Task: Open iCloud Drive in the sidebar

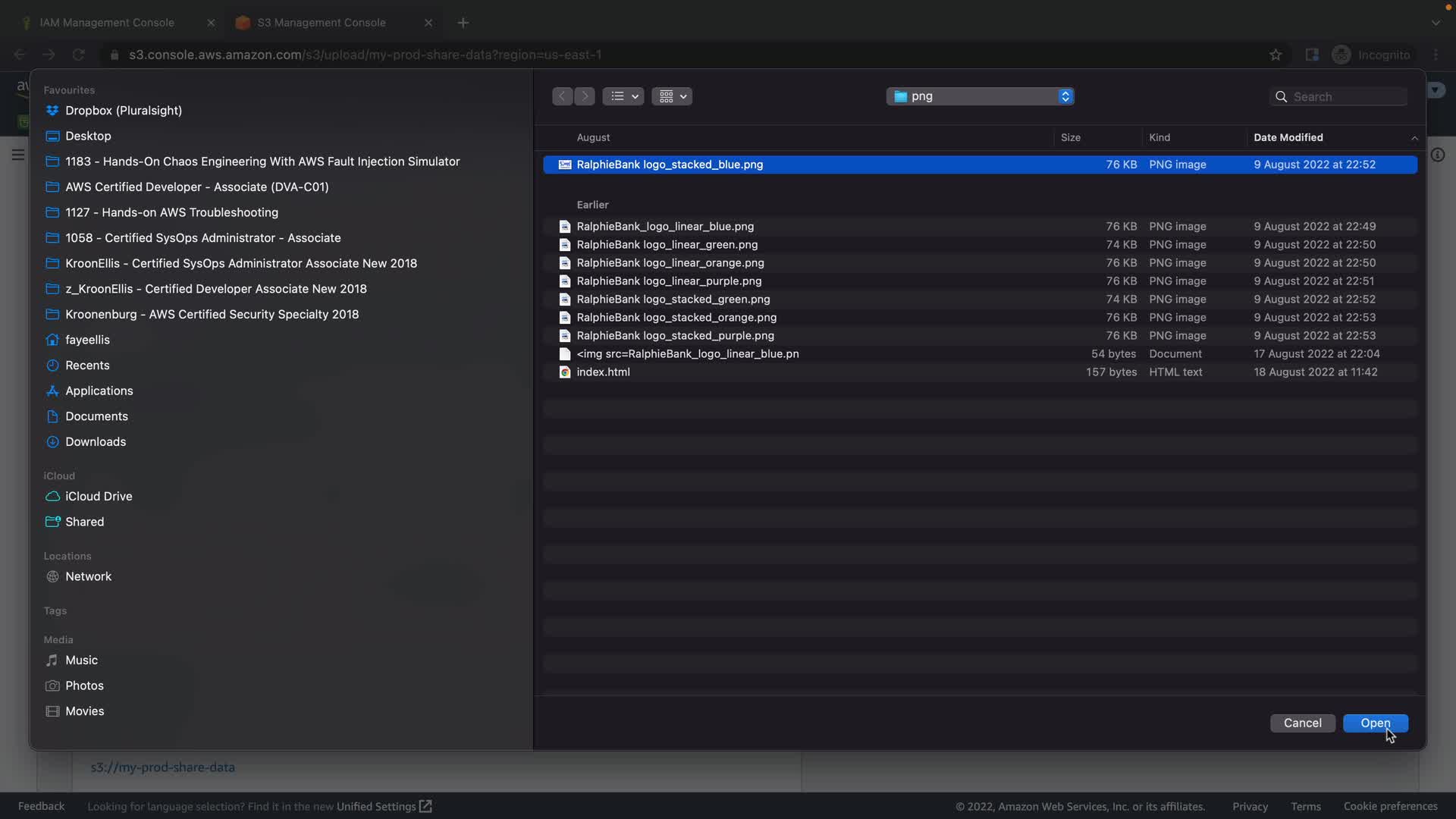Action: 99,497
